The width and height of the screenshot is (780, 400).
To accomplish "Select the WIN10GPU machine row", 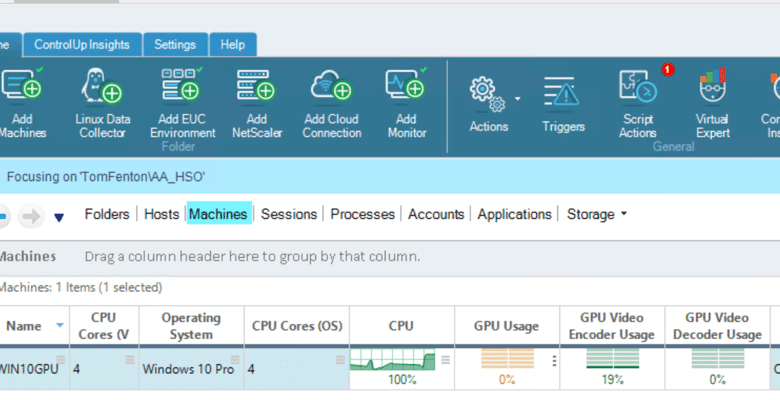I will 385,369.
